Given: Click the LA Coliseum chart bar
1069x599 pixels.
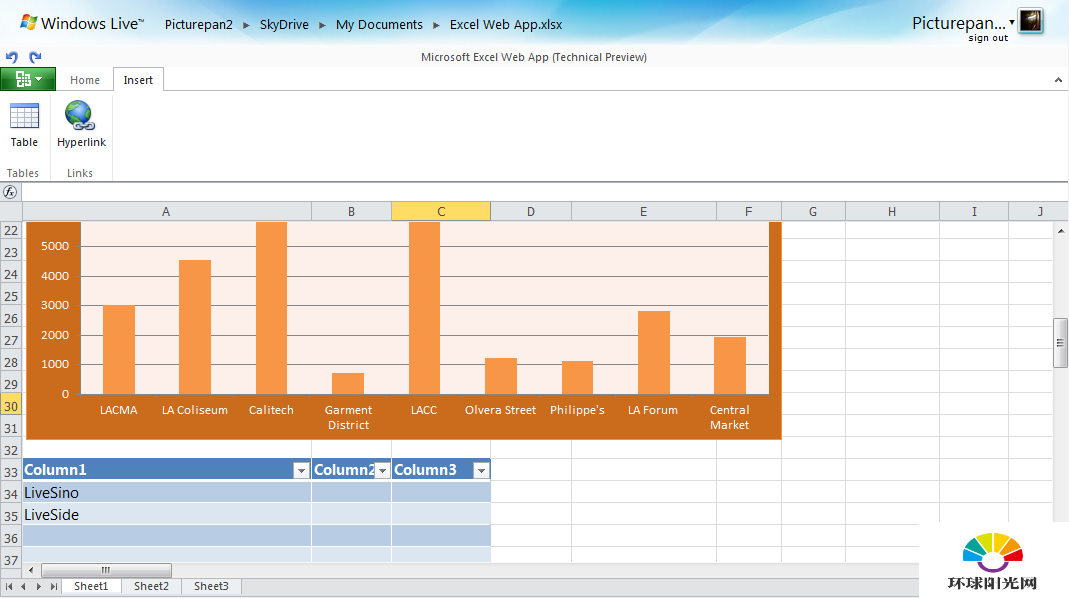Looking at the screenshot, I should pyautogui.click(x=195, y=327).
